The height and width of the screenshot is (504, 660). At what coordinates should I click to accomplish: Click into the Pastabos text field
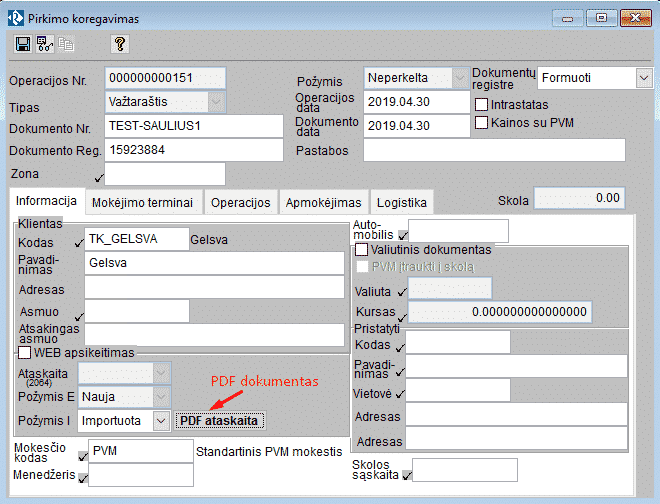pos(494,150)
